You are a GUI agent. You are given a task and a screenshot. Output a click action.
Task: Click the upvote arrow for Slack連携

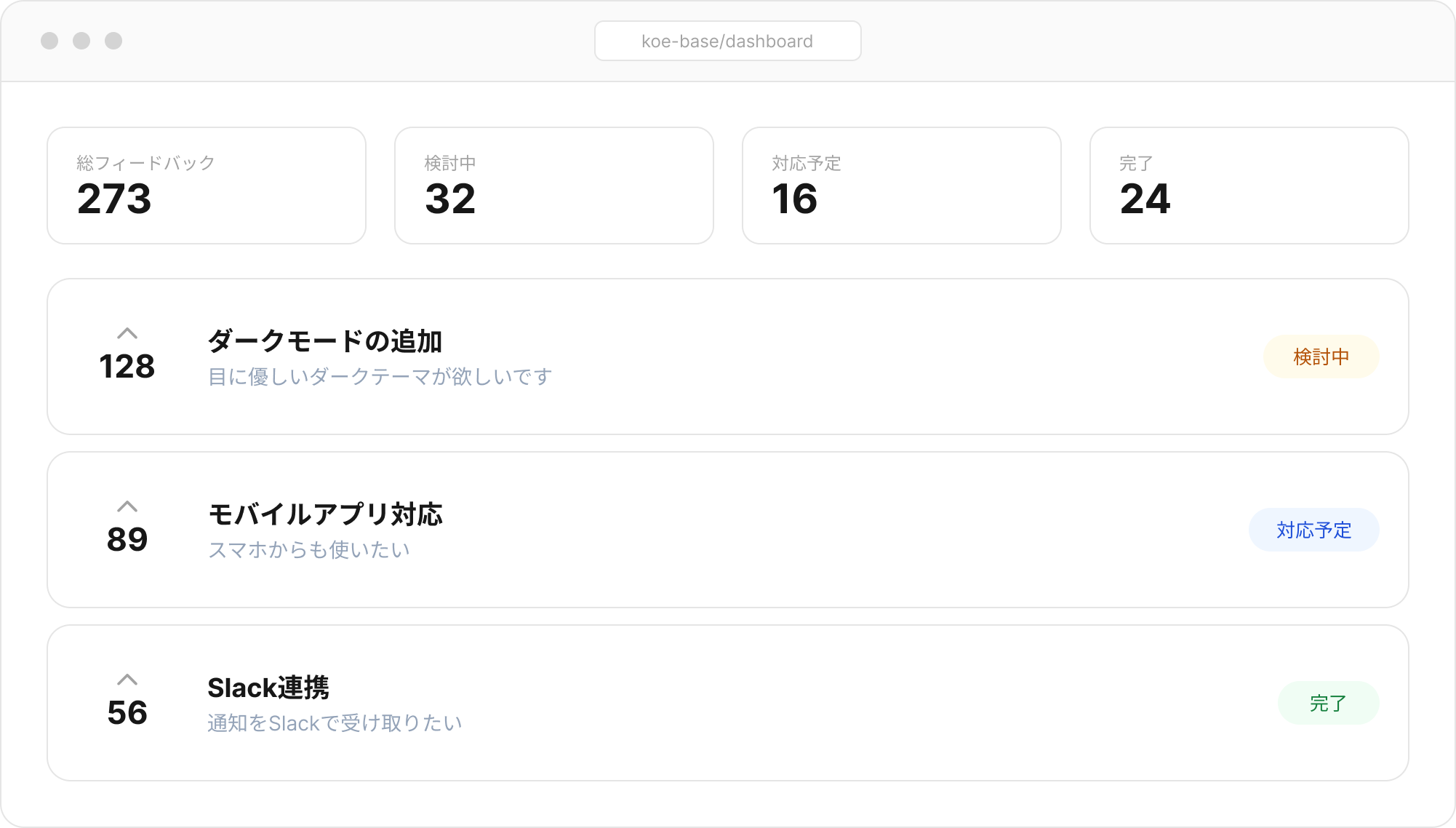click(128, 680)
